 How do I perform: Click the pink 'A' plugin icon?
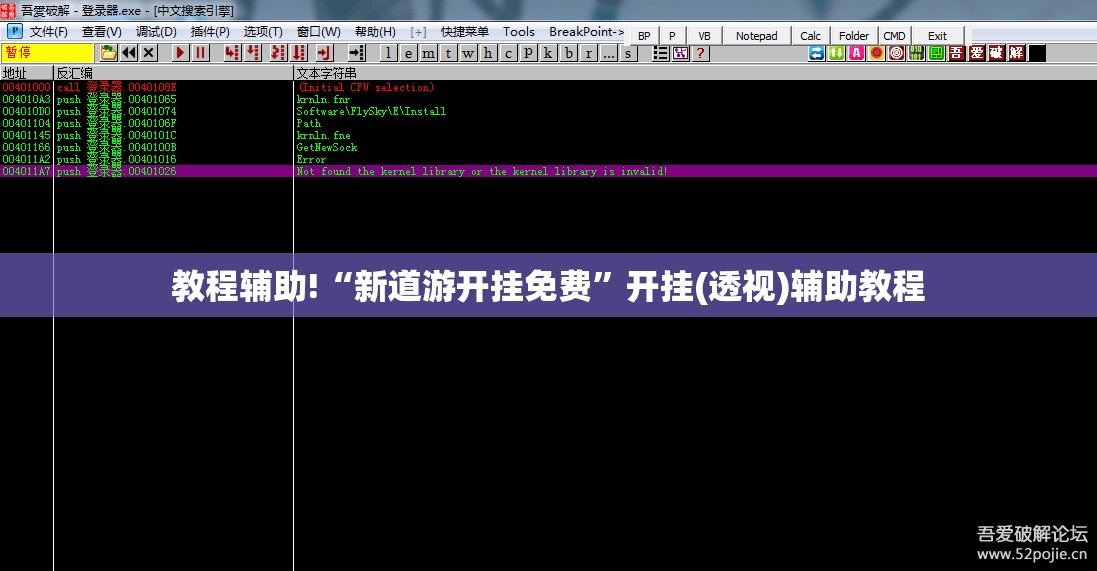pos(856,53)
